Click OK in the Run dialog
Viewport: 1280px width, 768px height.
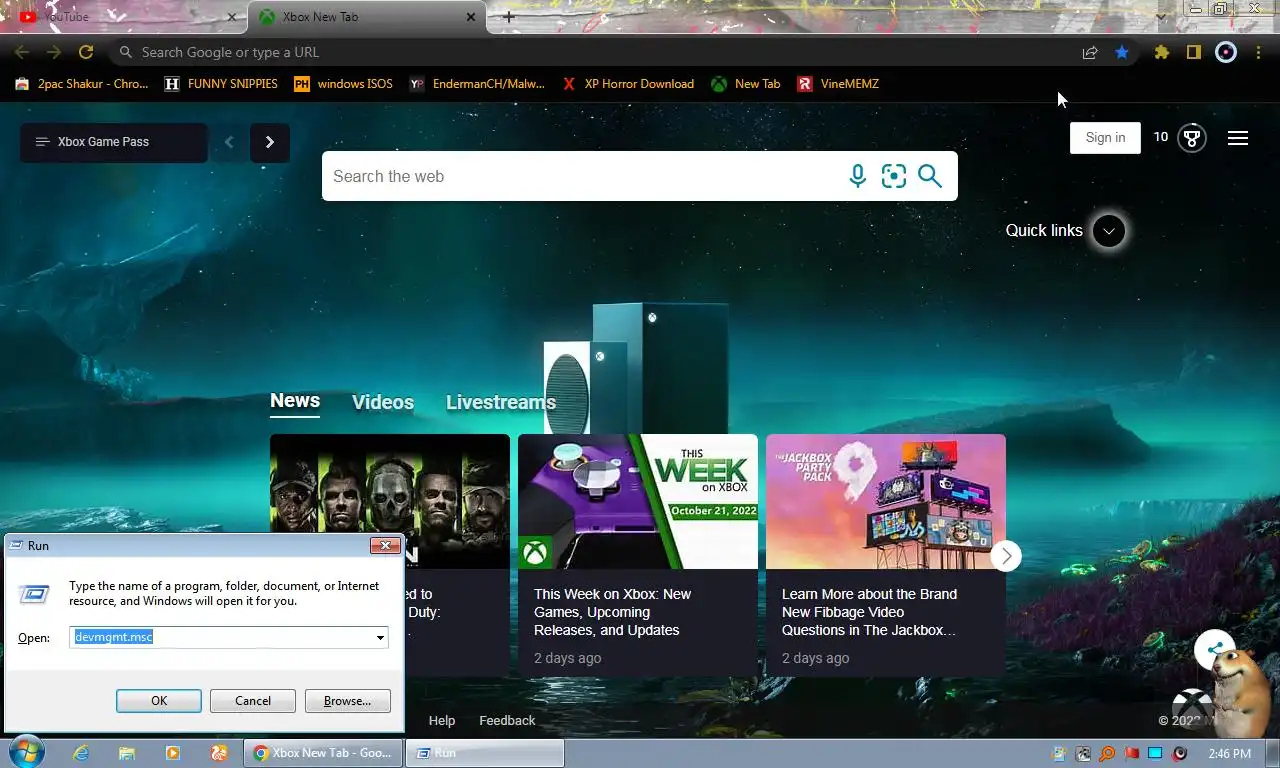(x=159, y=701)
